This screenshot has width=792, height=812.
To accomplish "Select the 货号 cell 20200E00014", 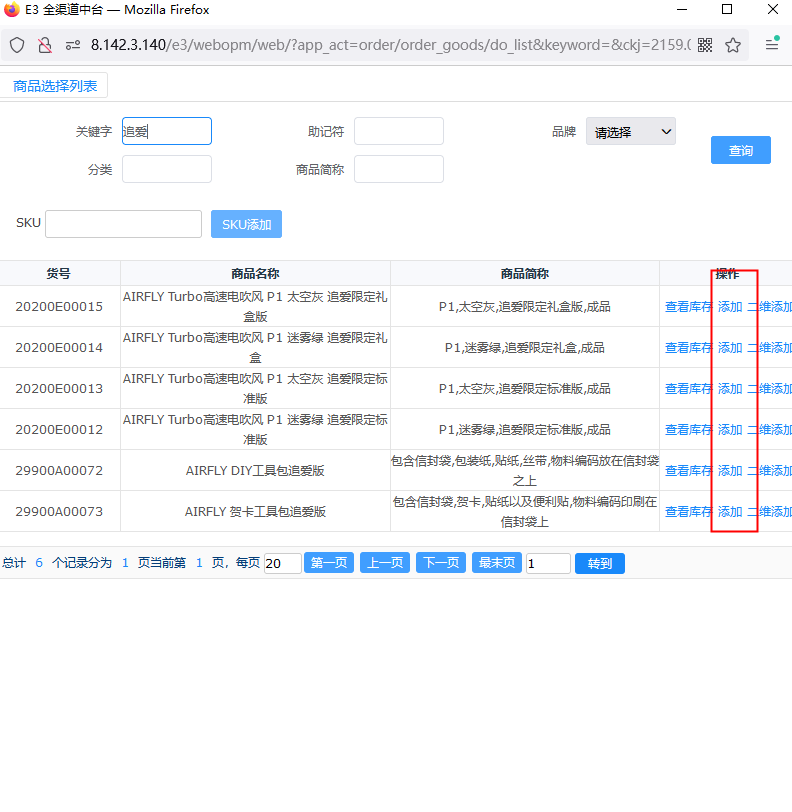I will tap(59, 347).
